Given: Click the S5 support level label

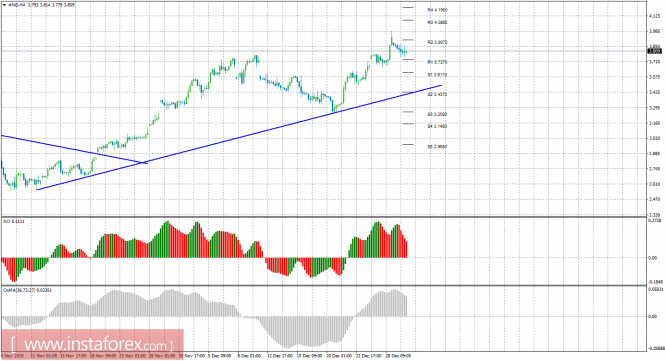Looking at the screenshot, I should click(x=437, y=146).
